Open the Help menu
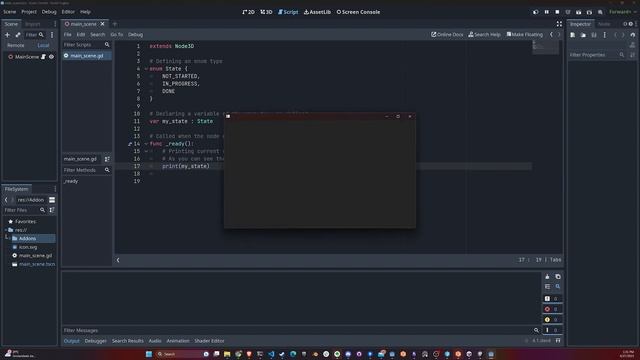This screenshot has height=360, width=640. pyautogui.click(x=85, y=12)
